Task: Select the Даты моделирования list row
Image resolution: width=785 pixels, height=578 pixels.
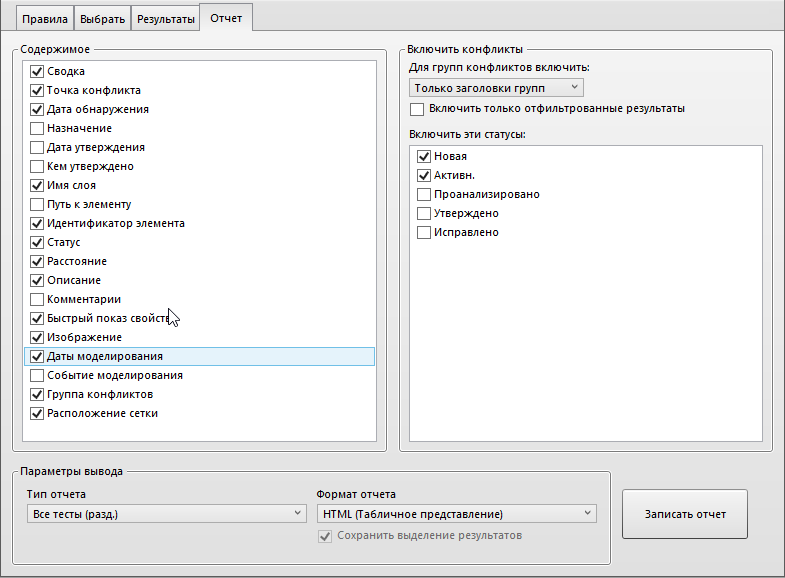Action: click(200, 356)
